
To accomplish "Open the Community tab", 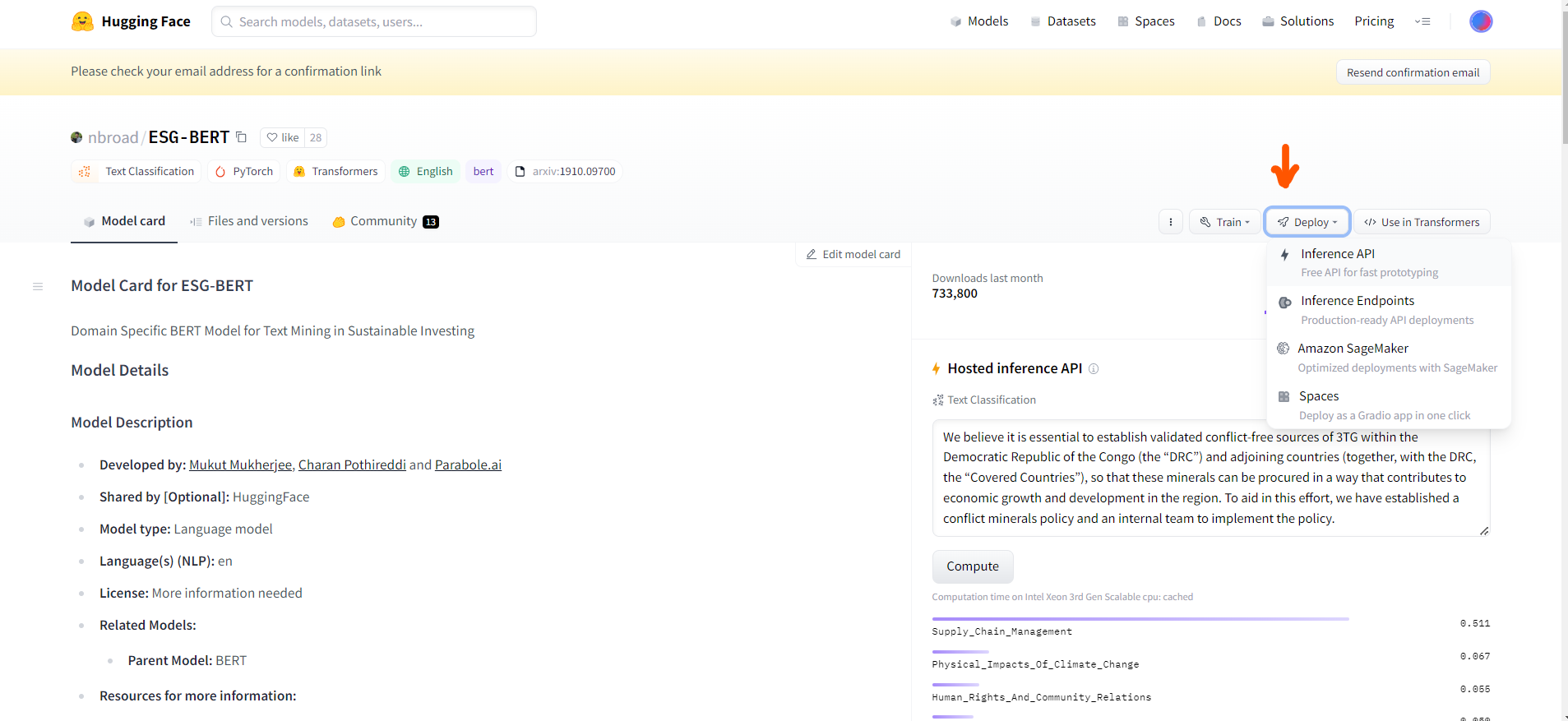I will [386, 221].
